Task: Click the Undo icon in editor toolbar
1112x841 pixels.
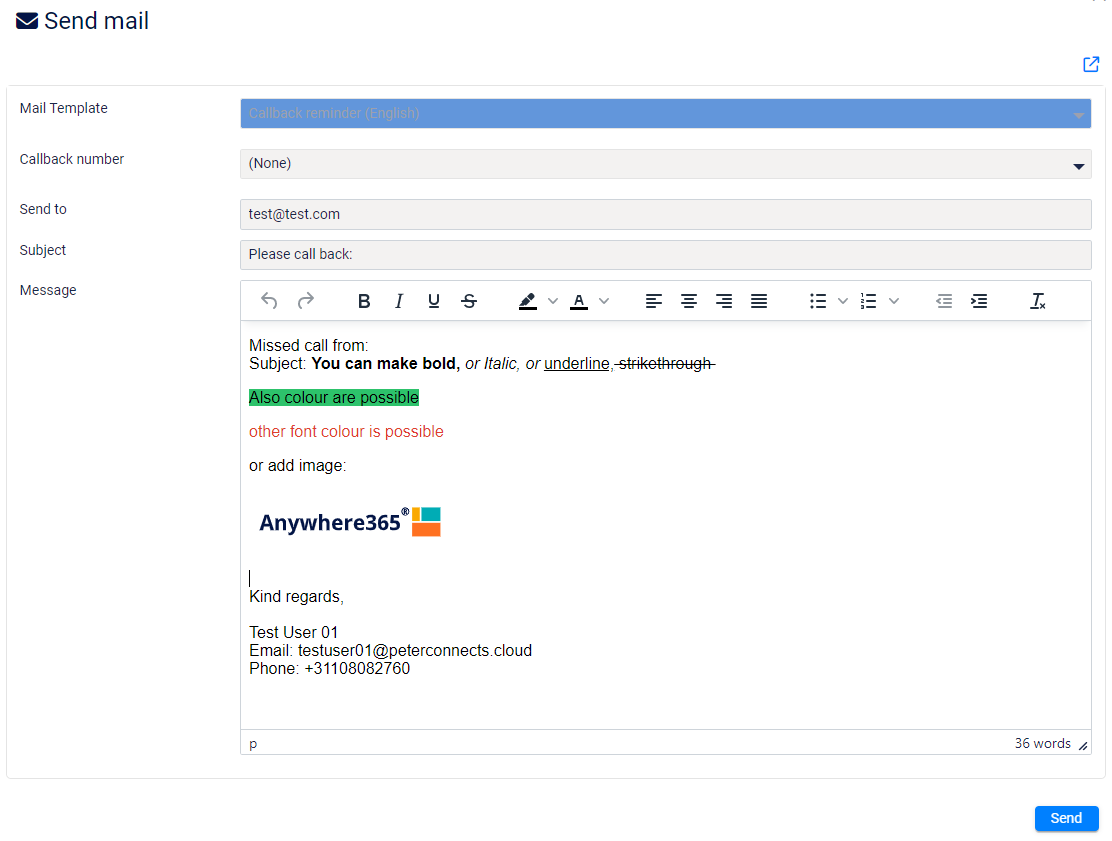Action: tap(268, 301)
